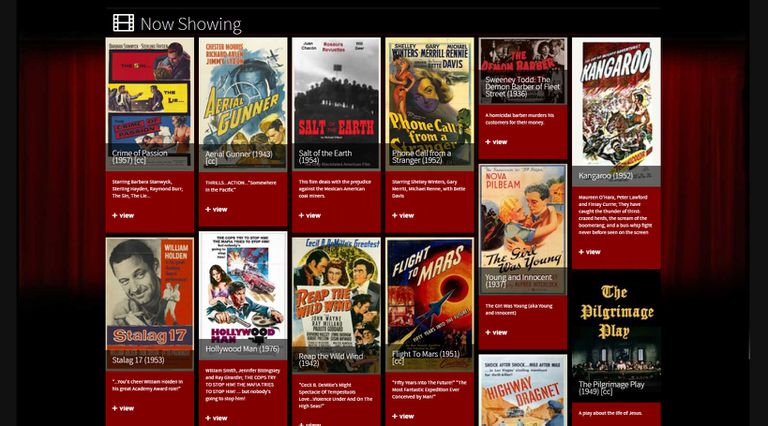Open the Crime of Passion poster

tap(150, 104)
